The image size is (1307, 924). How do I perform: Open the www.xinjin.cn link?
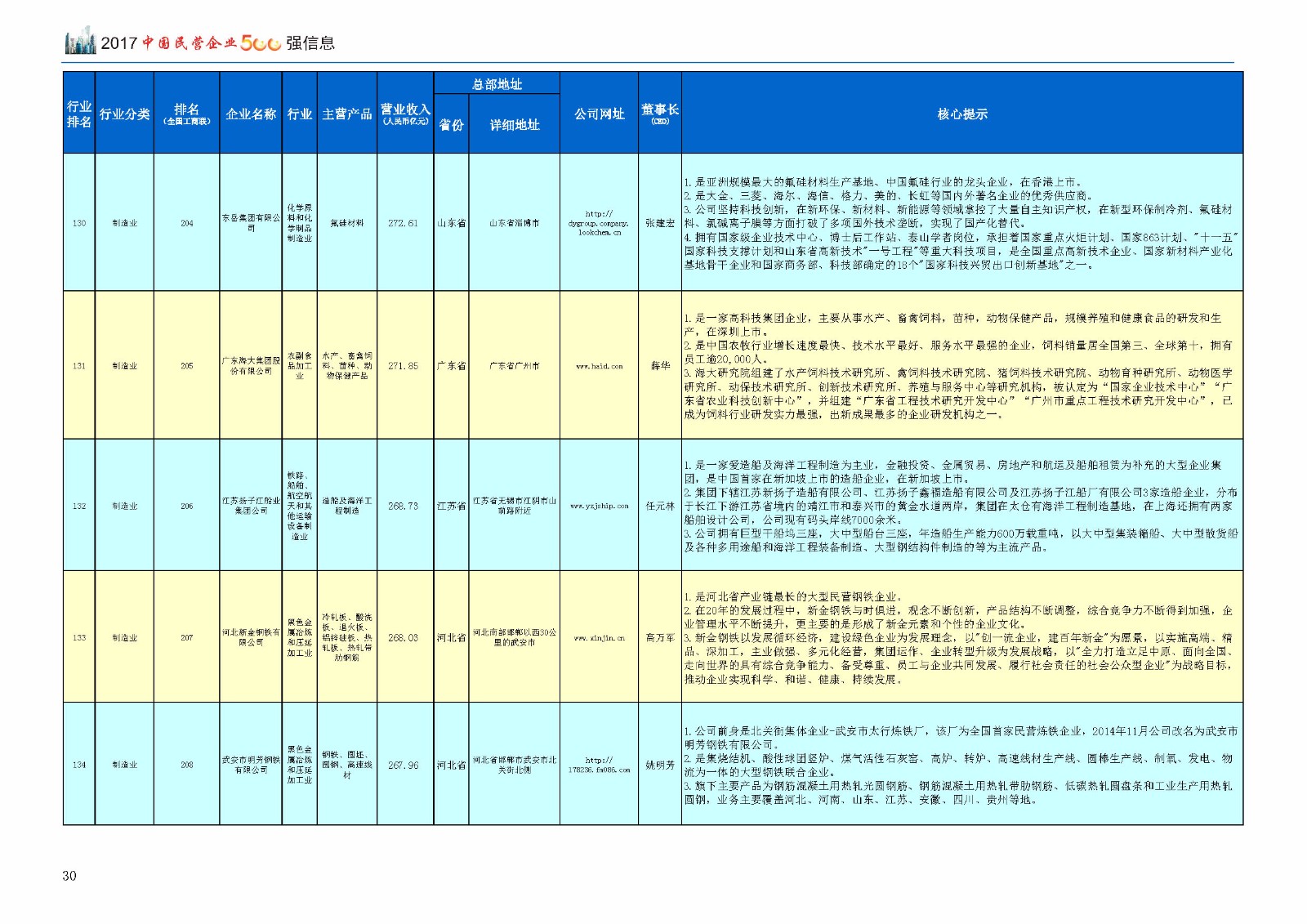[599, 638]
